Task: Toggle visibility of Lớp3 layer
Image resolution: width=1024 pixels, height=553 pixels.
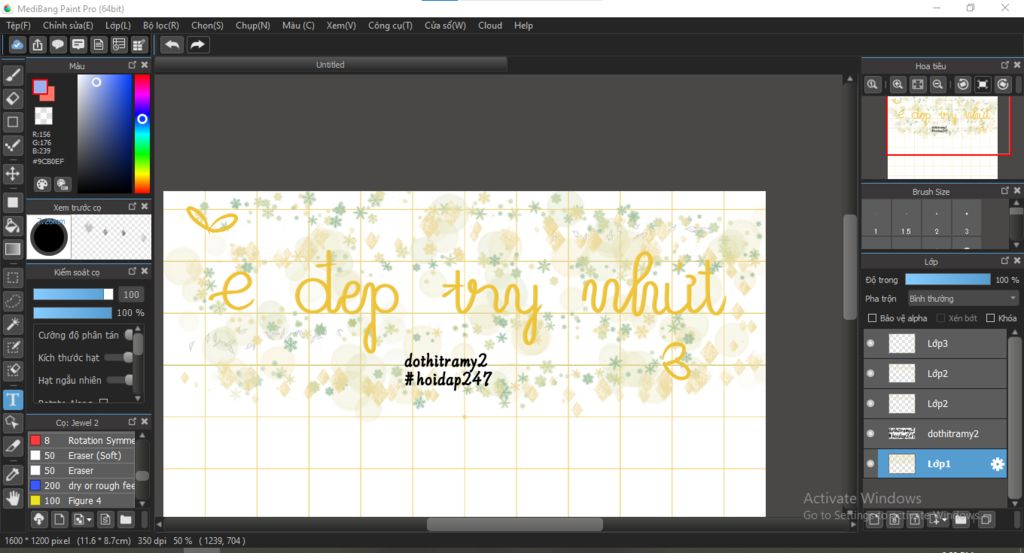Action: click(871, 343)
